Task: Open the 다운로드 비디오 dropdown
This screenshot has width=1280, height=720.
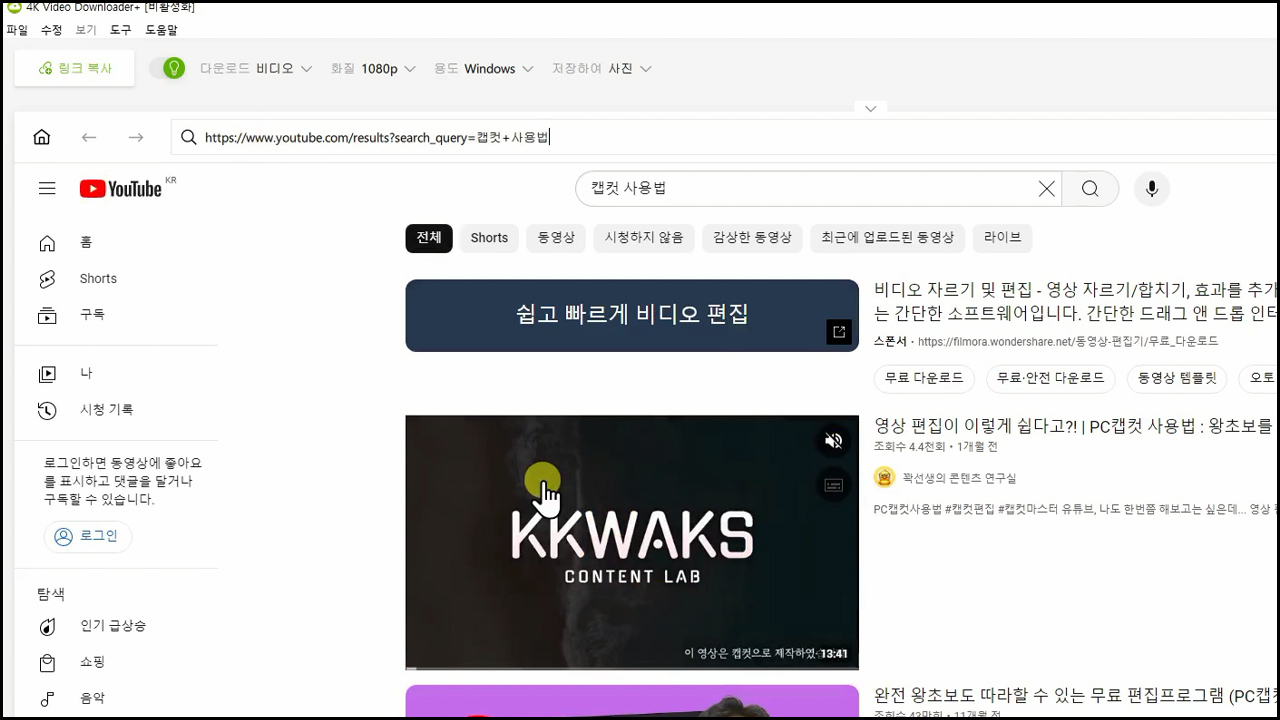Action: coord(256,69)
